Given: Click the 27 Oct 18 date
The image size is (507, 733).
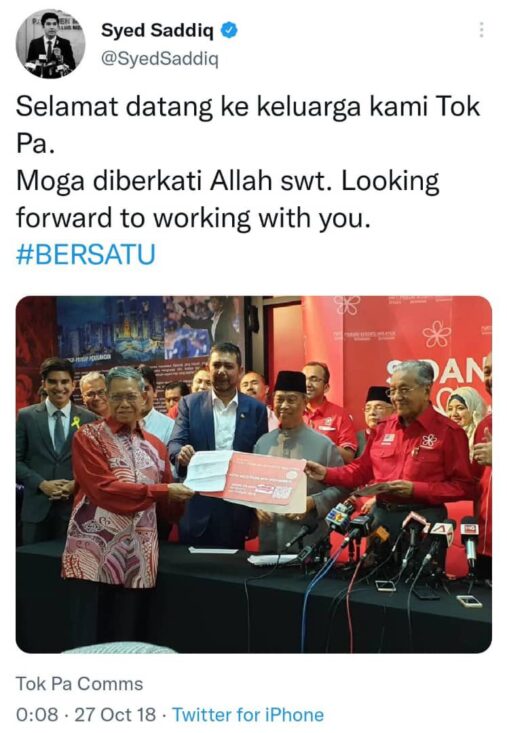Looking at the screenshot, I should click(115, 715).
